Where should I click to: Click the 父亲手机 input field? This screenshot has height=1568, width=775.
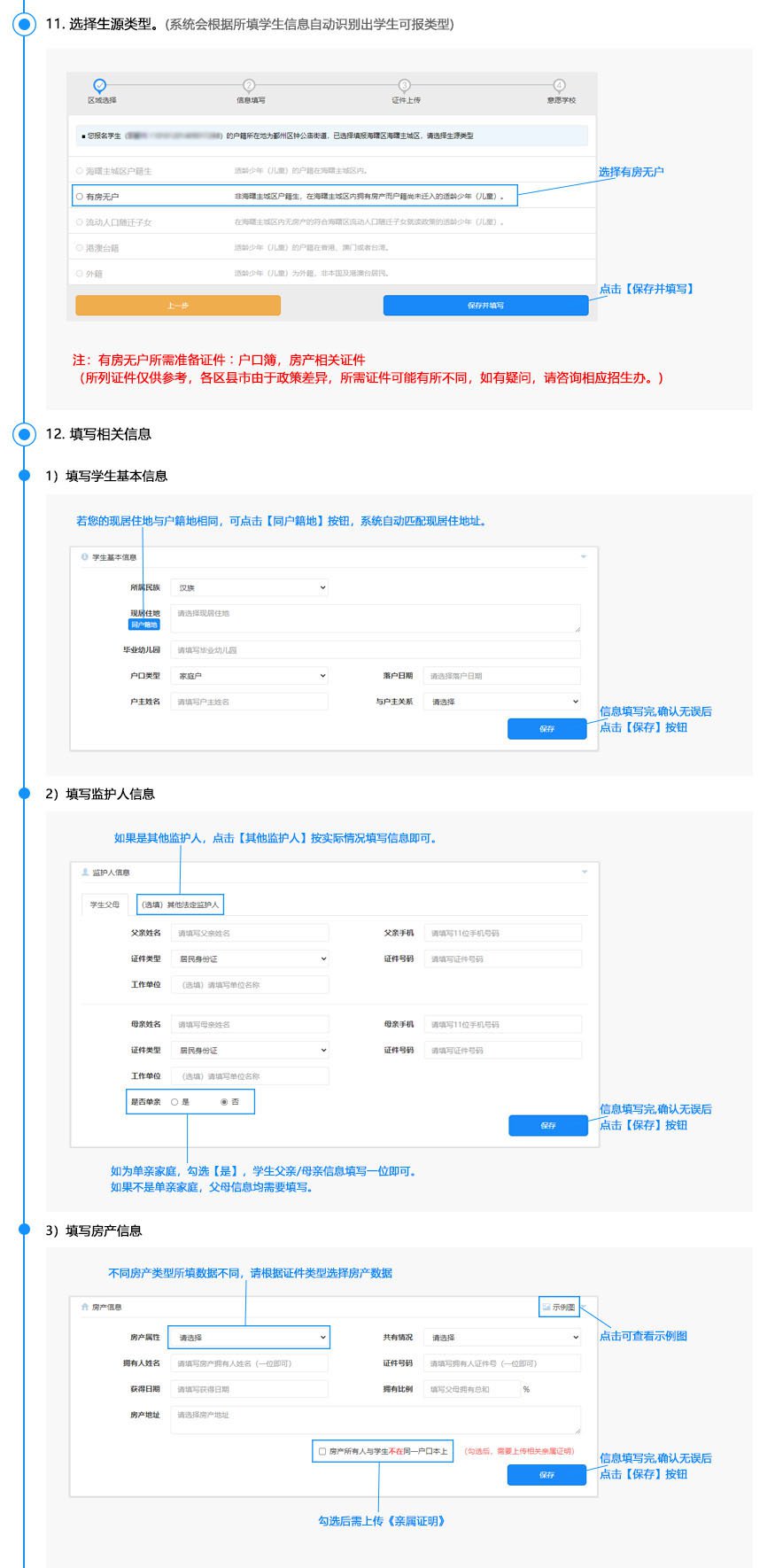(503, 933)
